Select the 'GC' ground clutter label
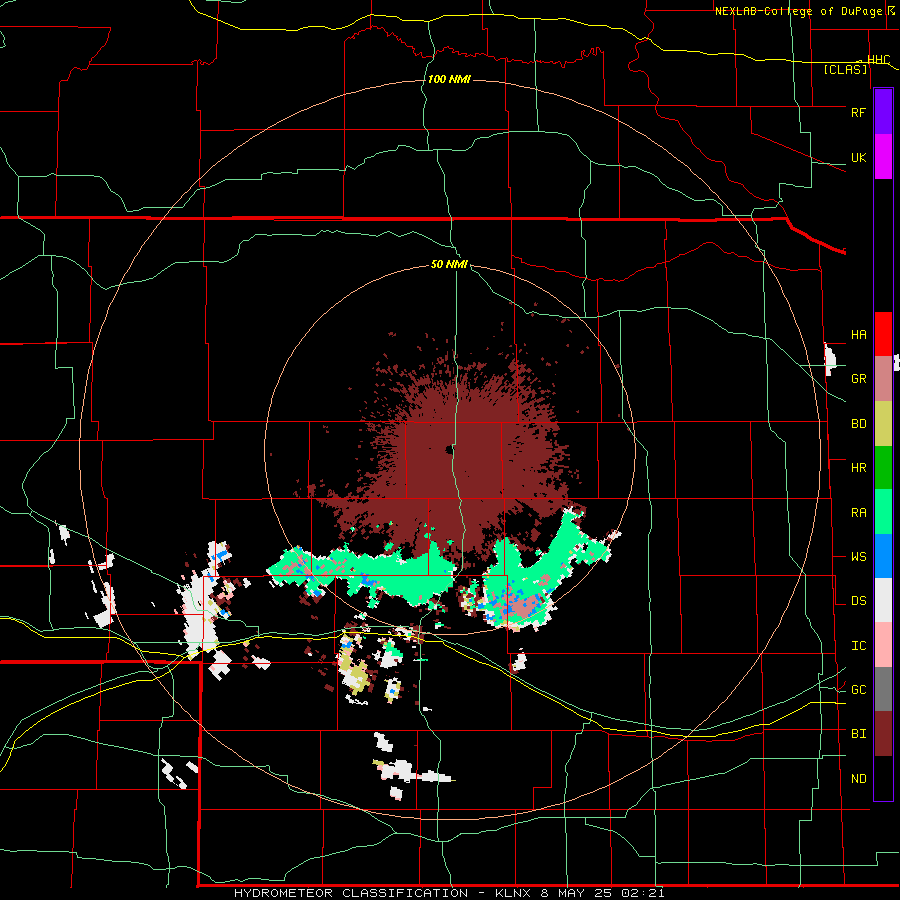This screenshot has height=900, width=900. pyautogui.click(x=858, y=689)
